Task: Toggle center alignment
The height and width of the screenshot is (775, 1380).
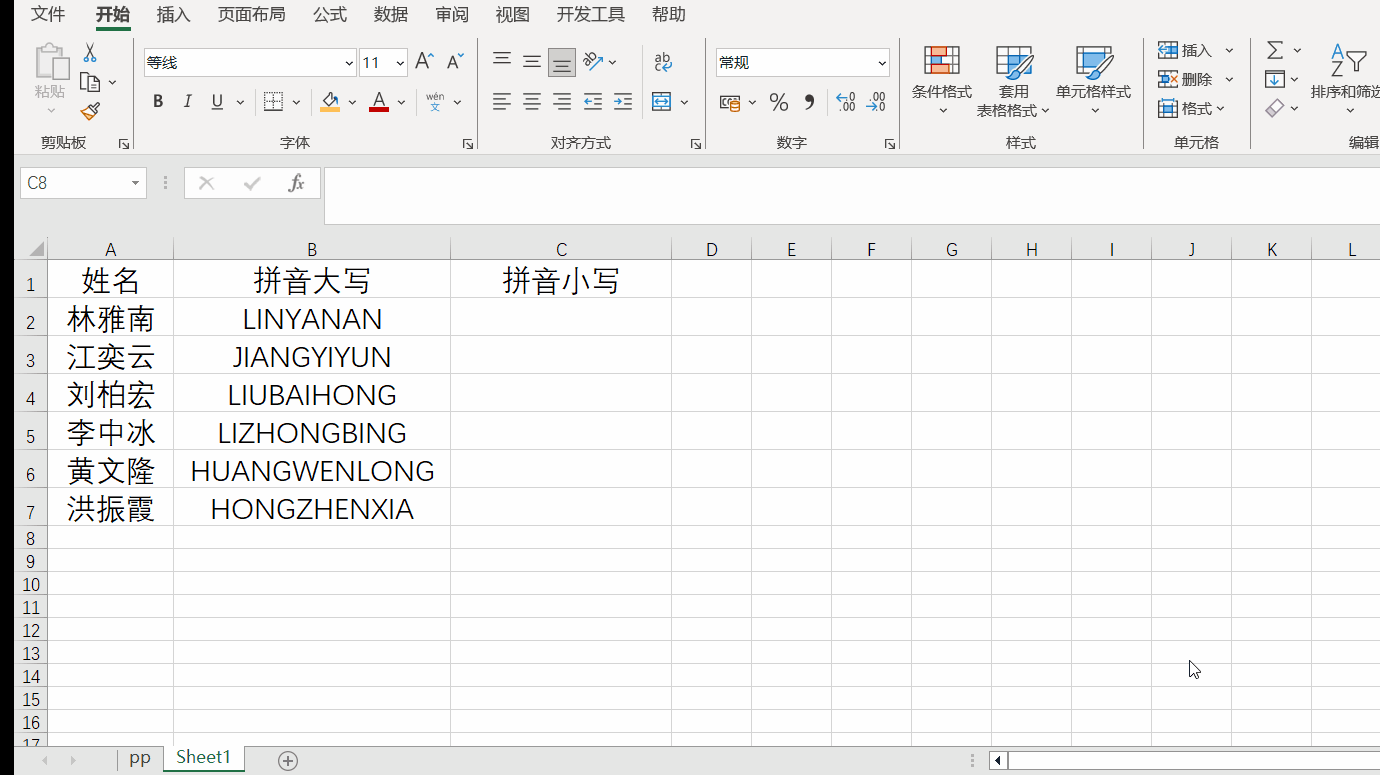Action: tap(531, 101)
